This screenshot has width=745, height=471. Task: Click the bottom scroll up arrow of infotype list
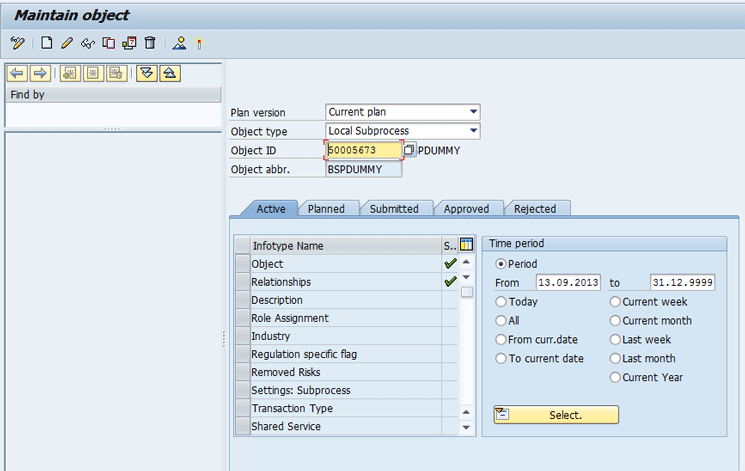[x=467, y=412]
